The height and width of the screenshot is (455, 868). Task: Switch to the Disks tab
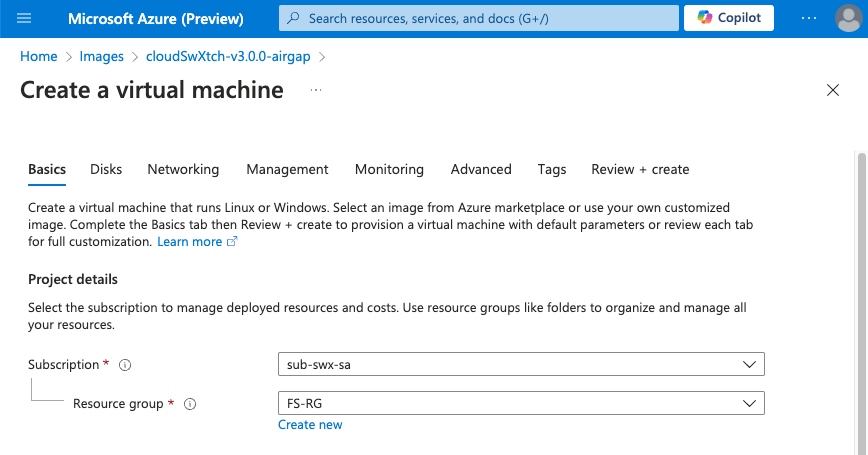tap(106, 169)
